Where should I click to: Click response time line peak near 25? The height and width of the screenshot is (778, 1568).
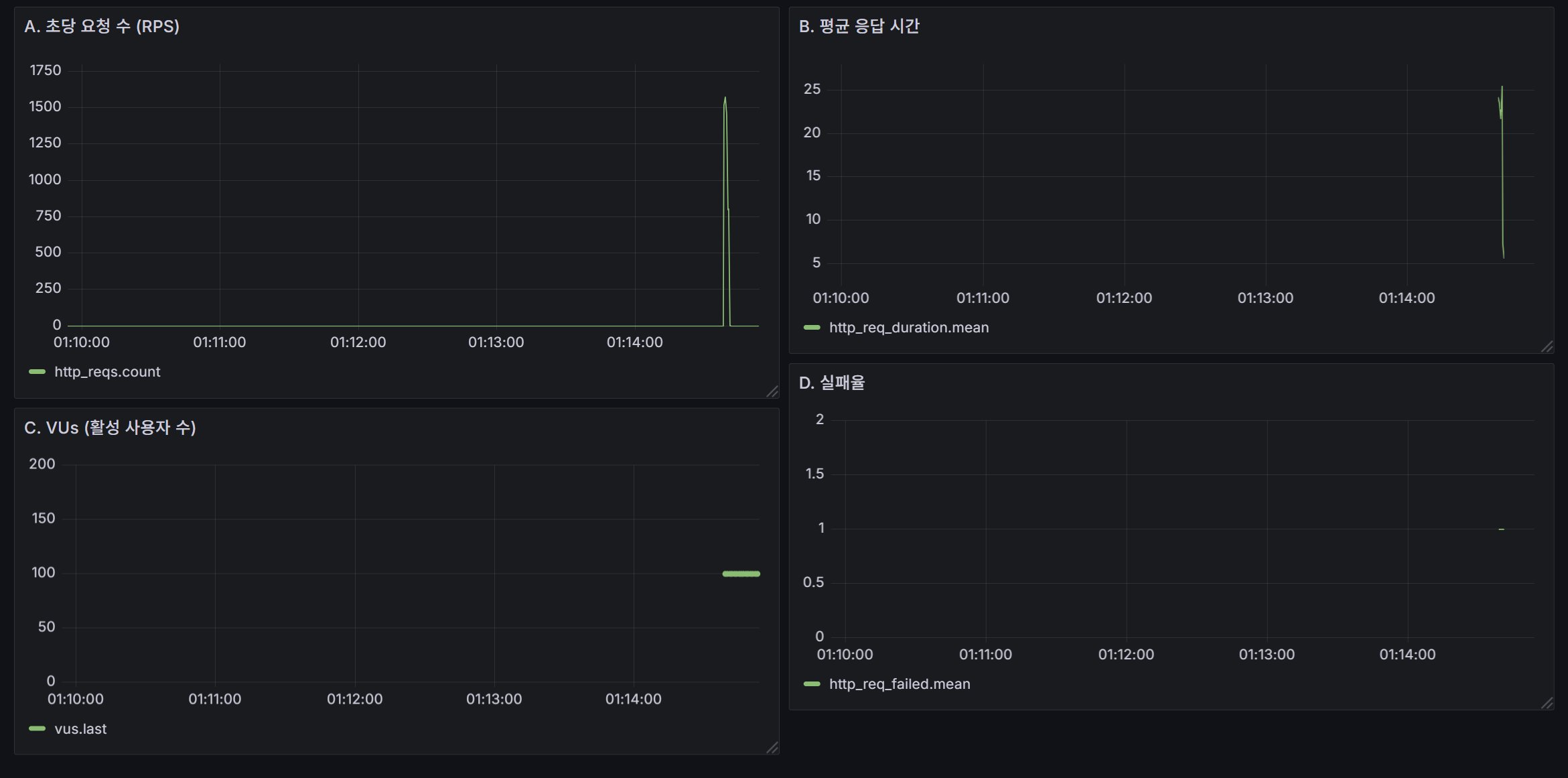click(1502, 88)
